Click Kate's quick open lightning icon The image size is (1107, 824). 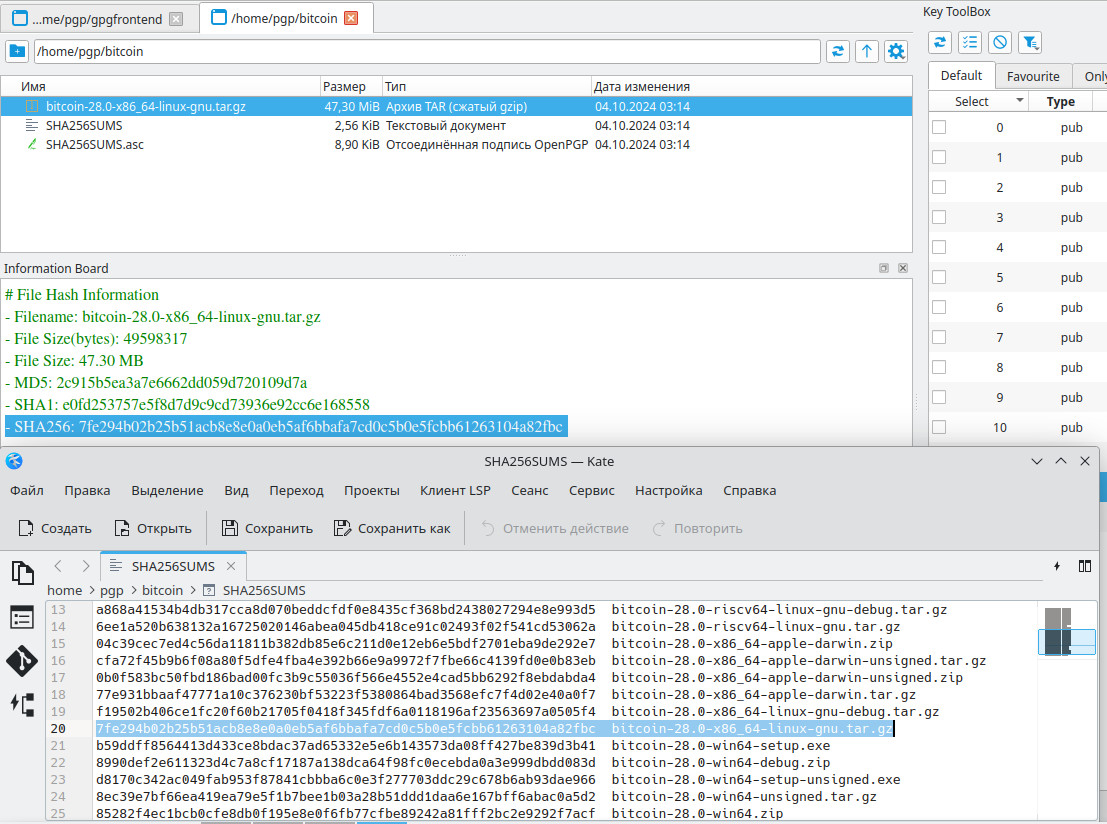click(1057, 566)
